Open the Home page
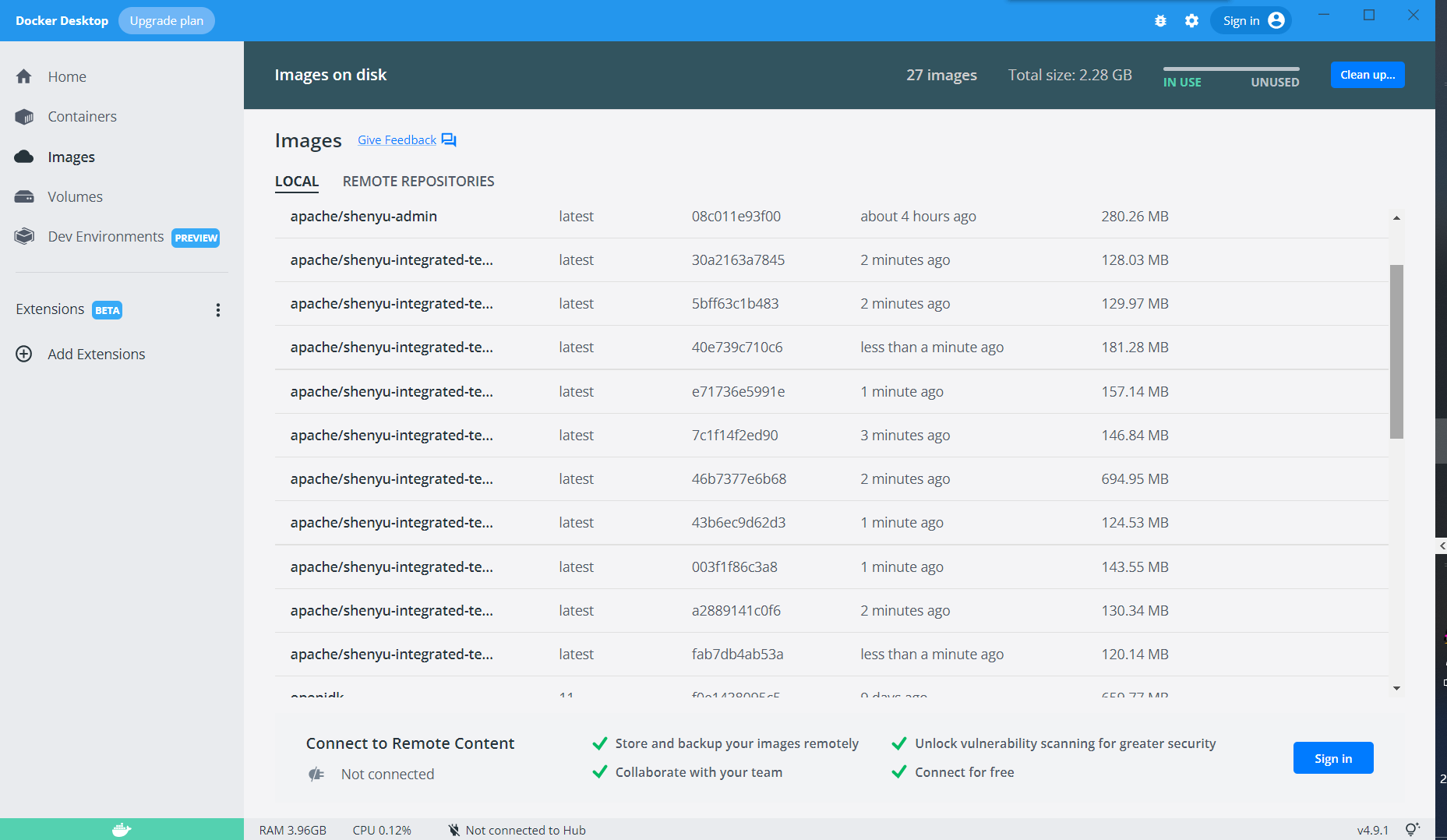 [x=67, y=76]
